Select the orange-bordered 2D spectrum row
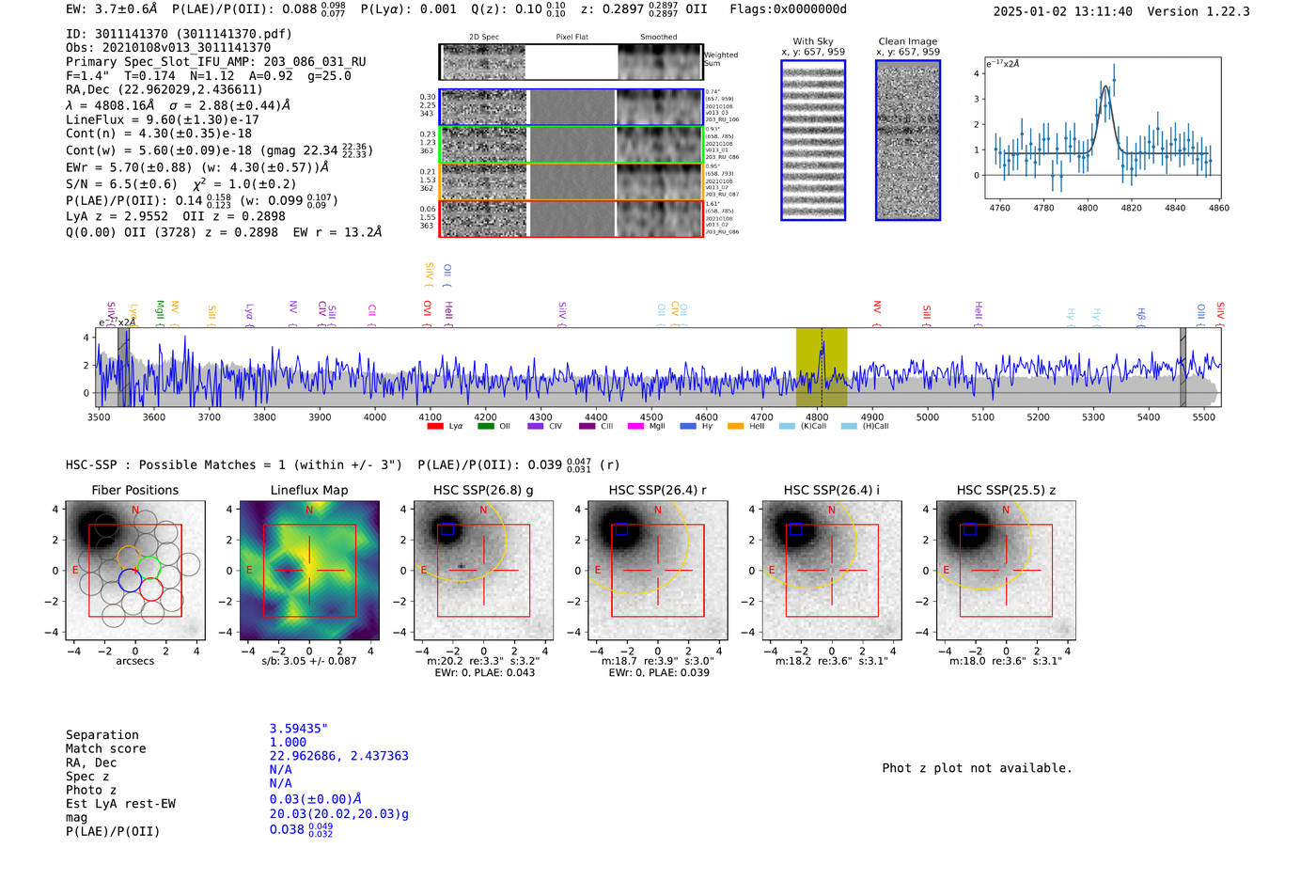The width and height of the screenshot is (1316, 896). [572, 181]
